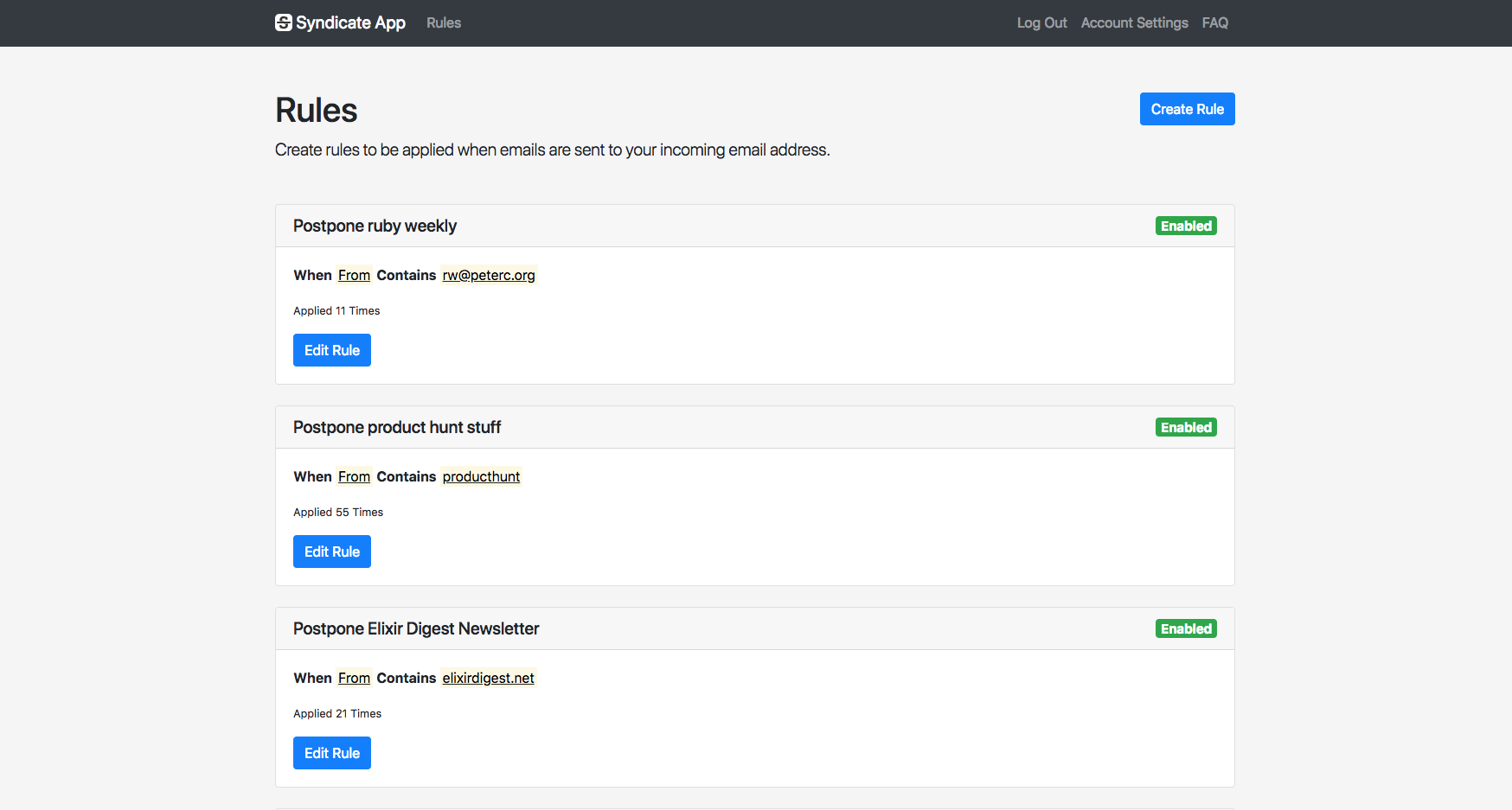
Task: Click the Syndicate App brand text
Action: (x=350, y=22)
